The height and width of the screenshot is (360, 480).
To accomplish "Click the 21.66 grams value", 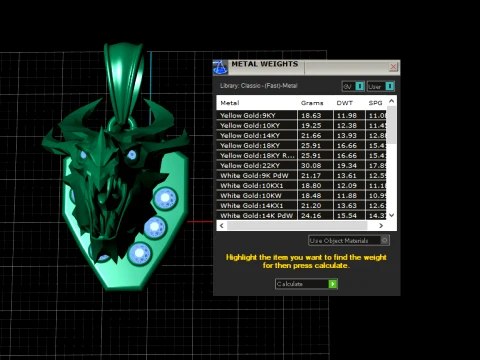I will [x=311, y=136].
